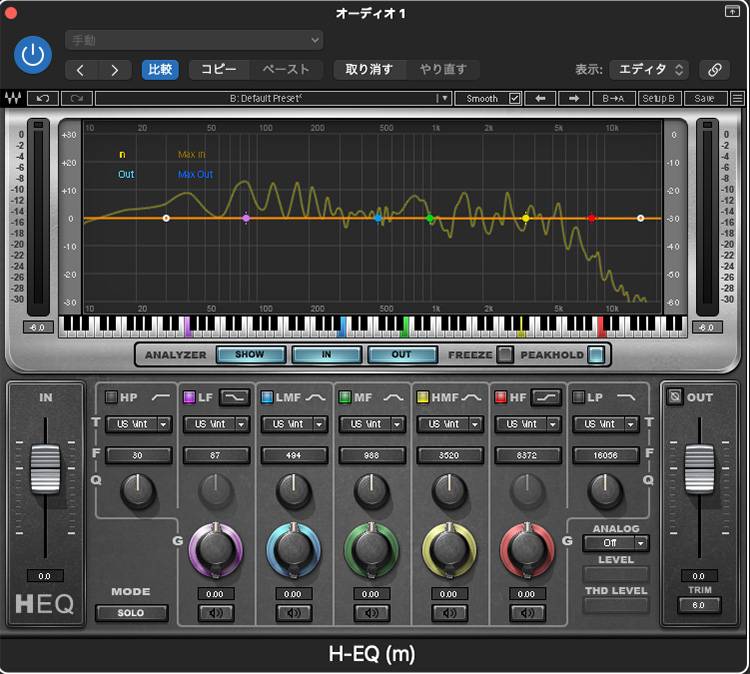The width and height of the screenshot is (750, 674).
Task: Open the Default Preset dropdown arrow
Action: click(x=444, y=99)
